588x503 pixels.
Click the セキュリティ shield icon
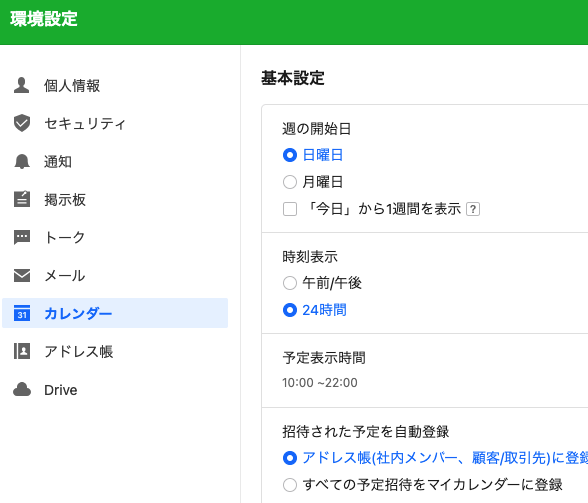point(22,123)
